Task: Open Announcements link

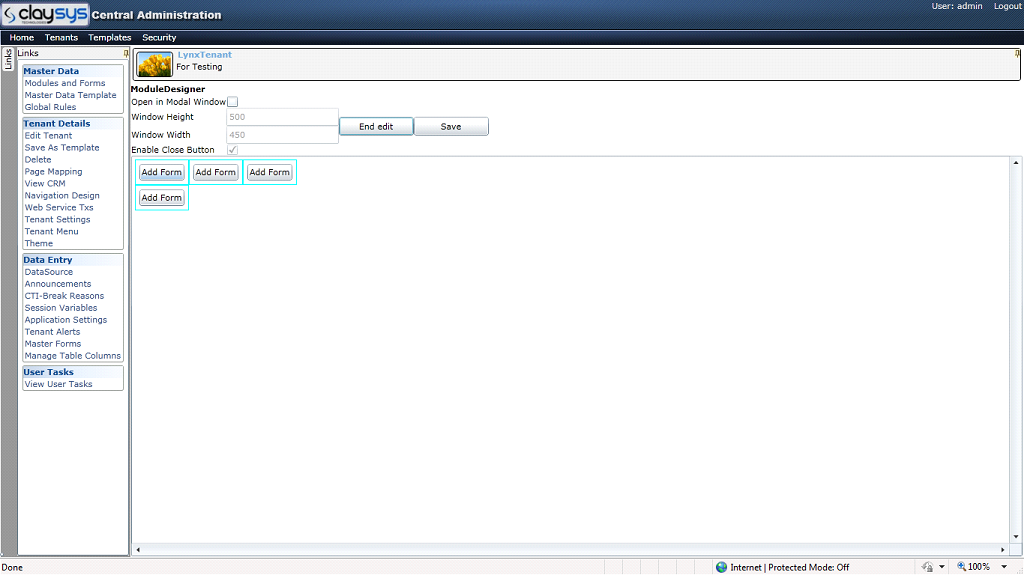Action: [x=58, y=284]
